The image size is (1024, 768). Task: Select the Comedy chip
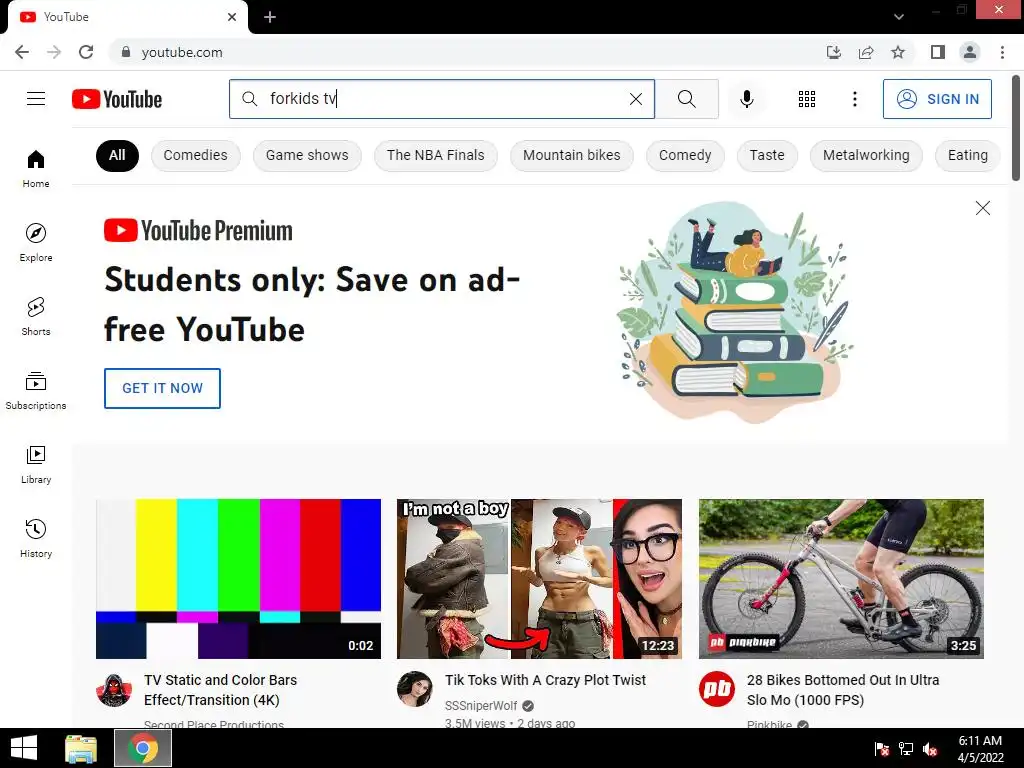coord(685,155)
